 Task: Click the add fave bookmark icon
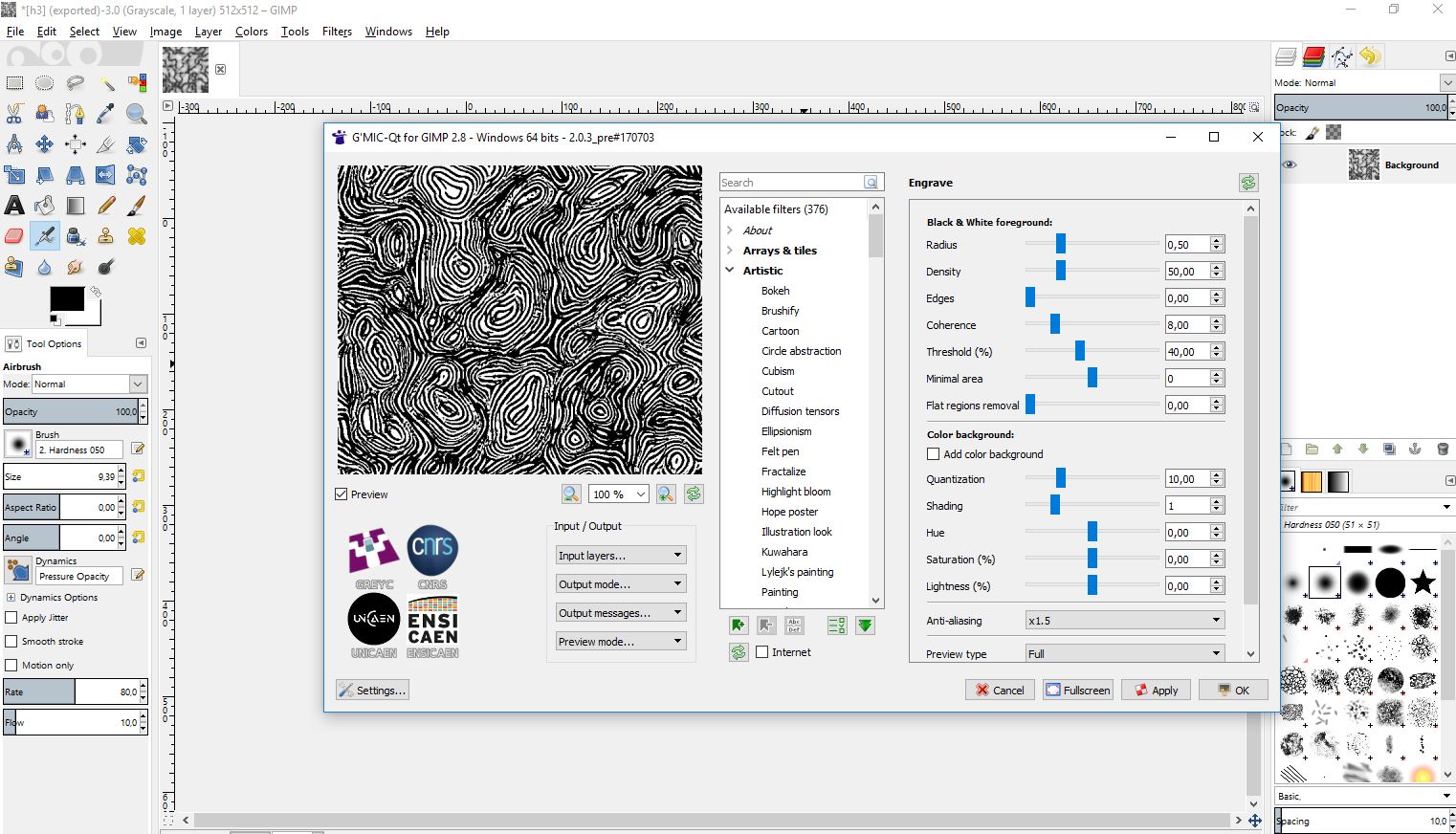[738, 625]
